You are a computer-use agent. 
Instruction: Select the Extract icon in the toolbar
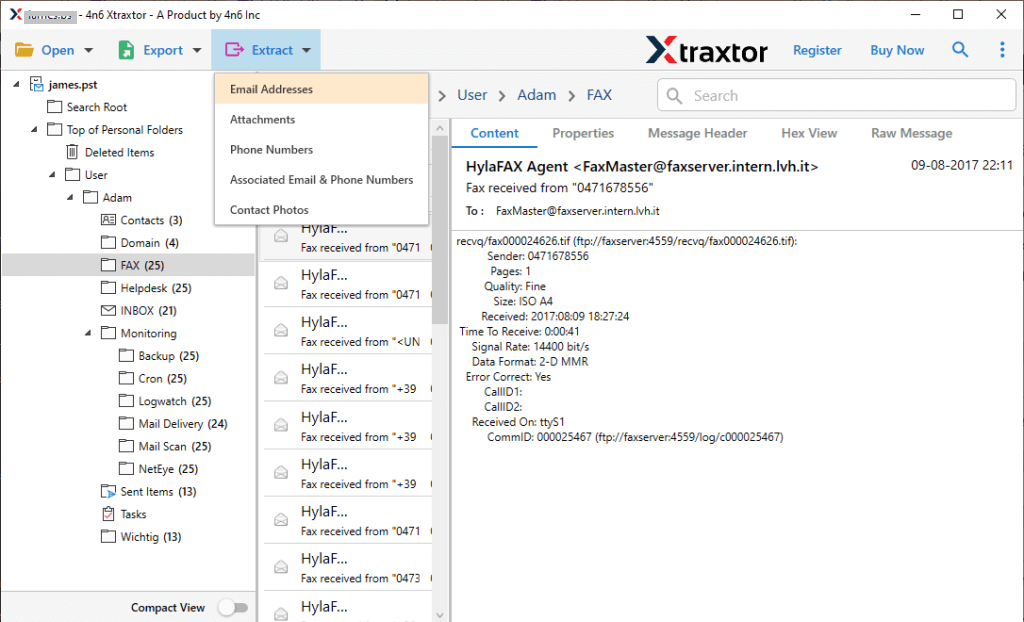pos(234,48)
